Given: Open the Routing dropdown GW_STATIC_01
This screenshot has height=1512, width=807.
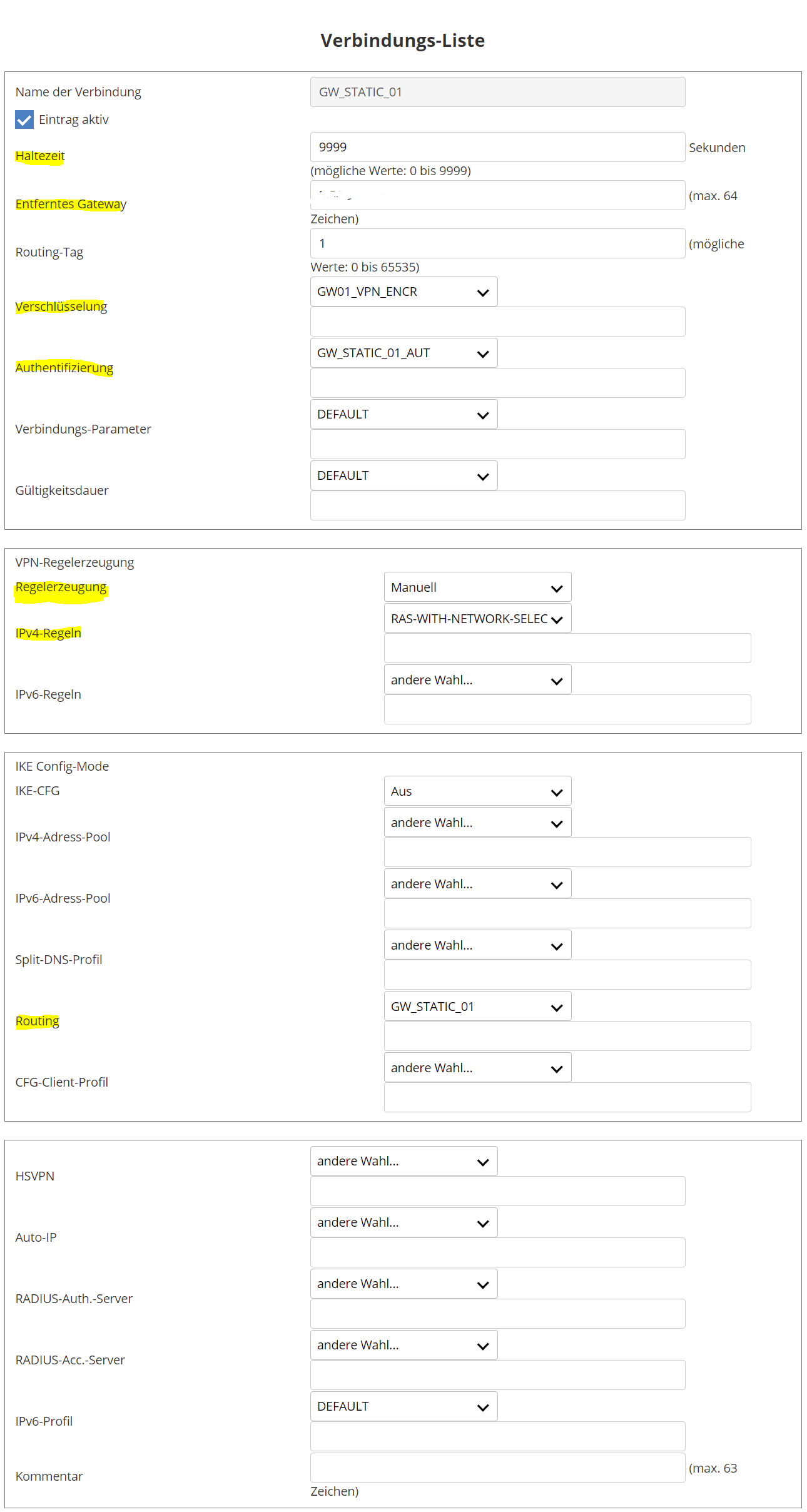Looking at the screenshot, I should pyautogui.click(x=477, y=1007).
